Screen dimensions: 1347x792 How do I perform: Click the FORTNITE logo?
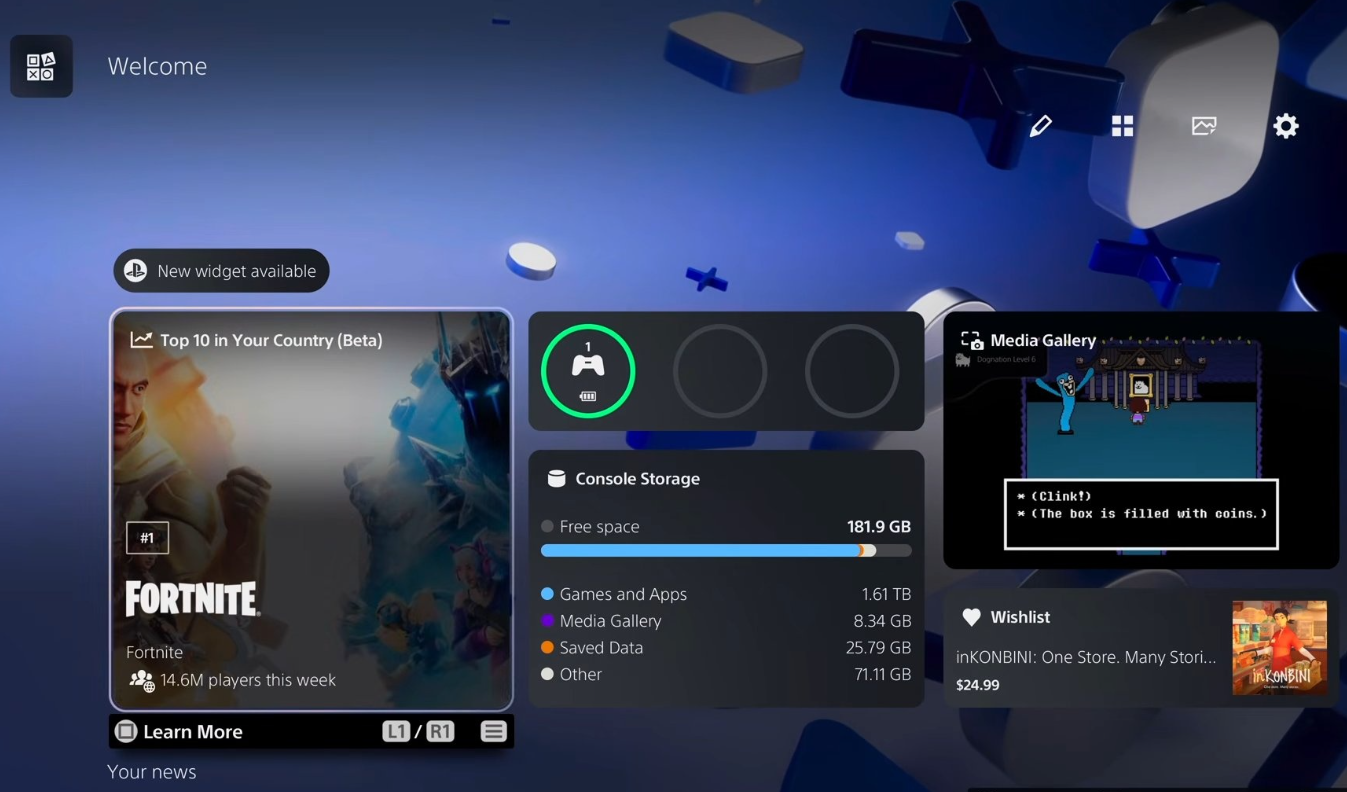[193, 599]
